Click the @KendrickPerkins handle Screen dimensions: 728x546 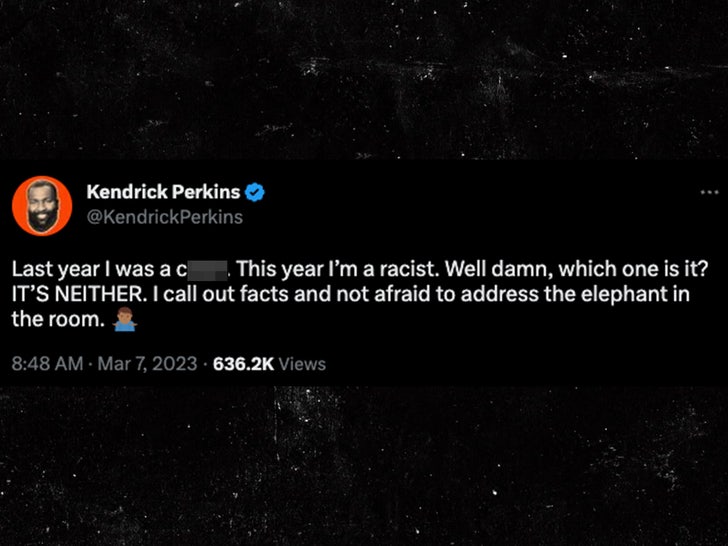(165, 217)
